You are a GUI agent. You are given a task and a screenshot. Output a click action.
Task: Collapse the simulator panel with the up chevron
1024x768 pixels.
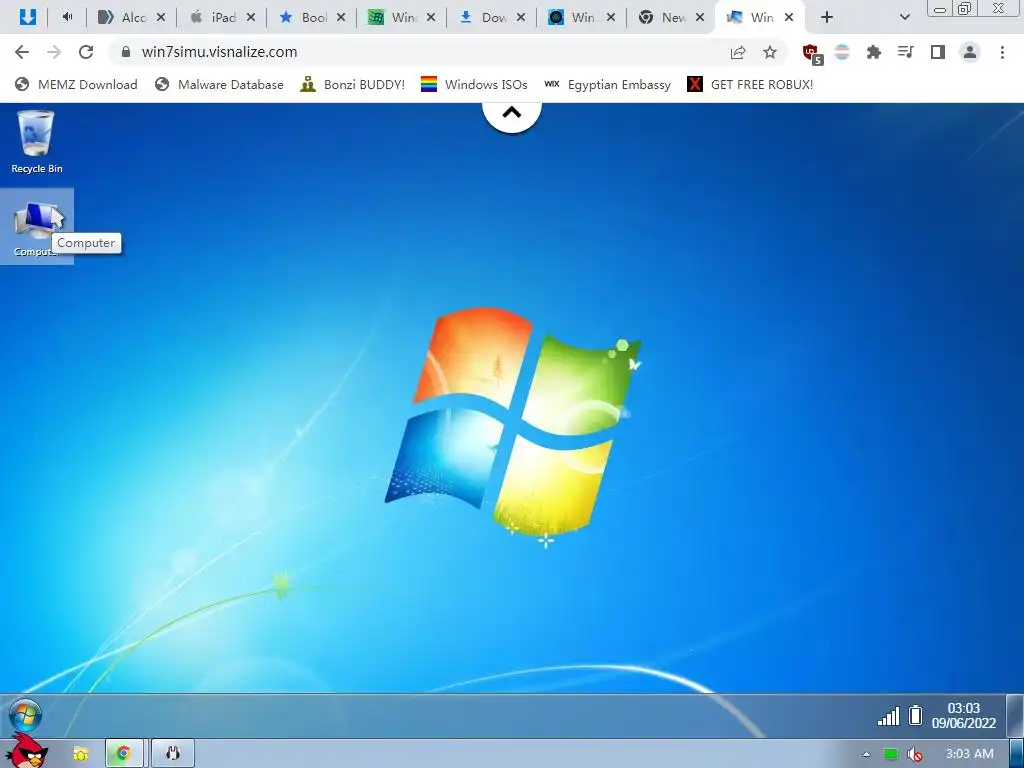[x=512, y=114]
